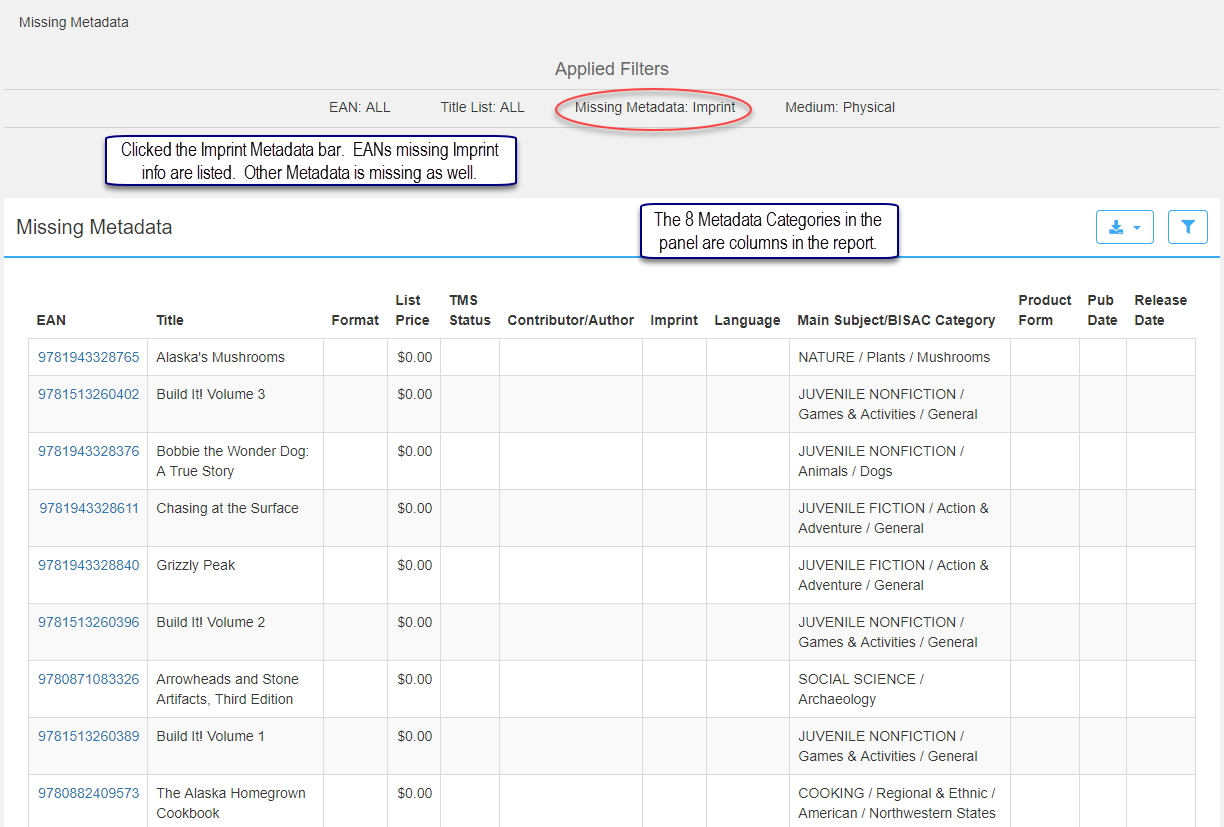Open EAN link 9781943328376
Screen dimensions: 1224x827
[89, 451]
